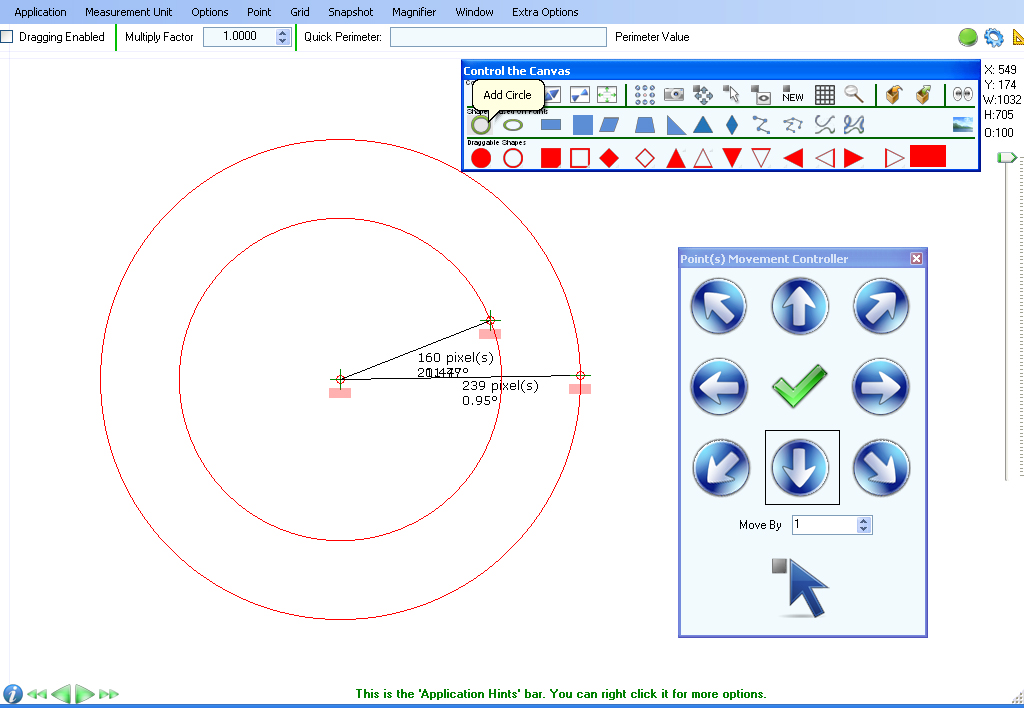Confirm movement with the green checkmark
This screenshot has height=708, width=1024.
point(799,387)
